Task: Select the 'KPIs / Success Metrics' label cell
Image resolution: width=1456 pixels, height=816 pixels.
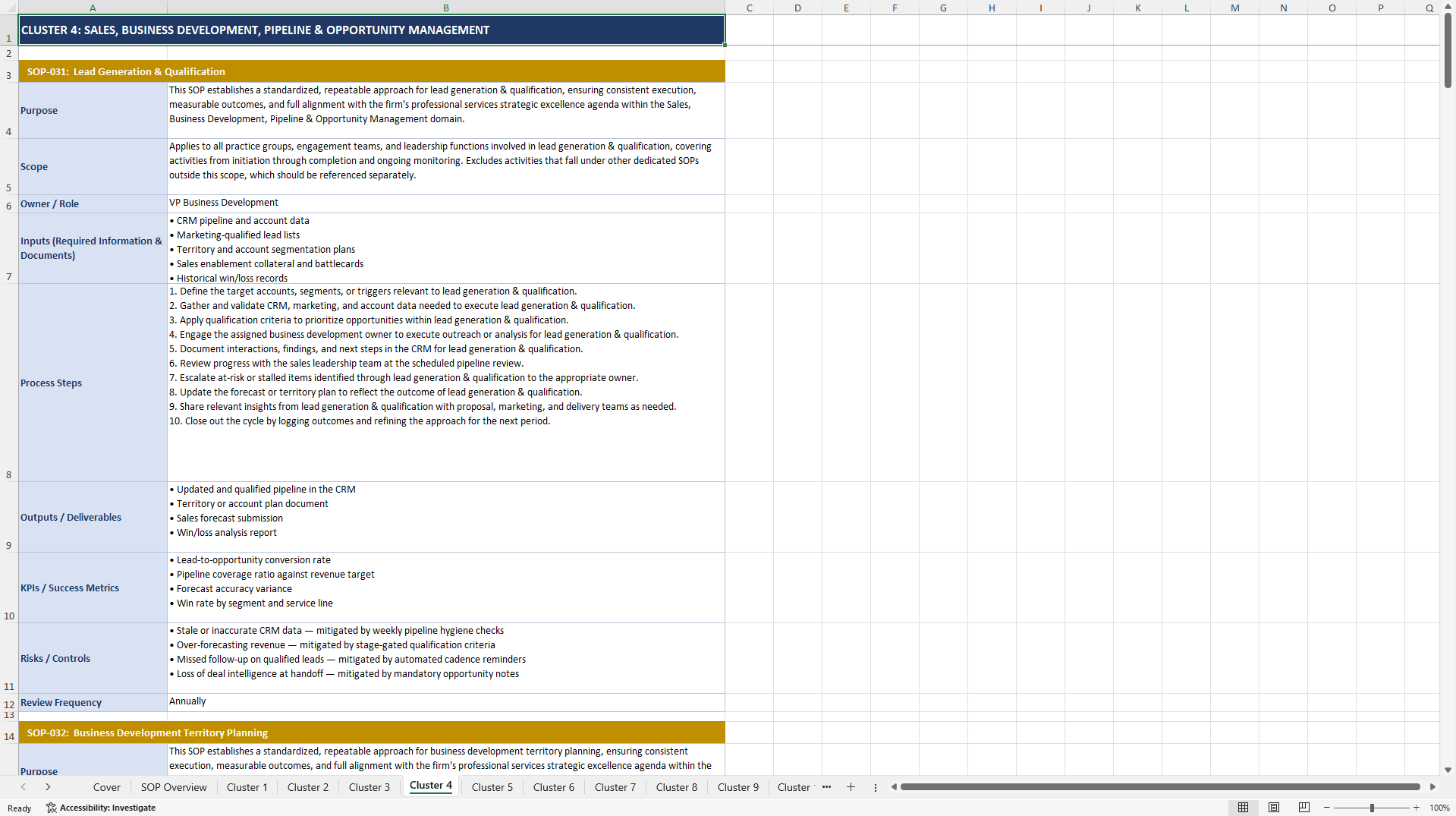Action: coord(93,588)
